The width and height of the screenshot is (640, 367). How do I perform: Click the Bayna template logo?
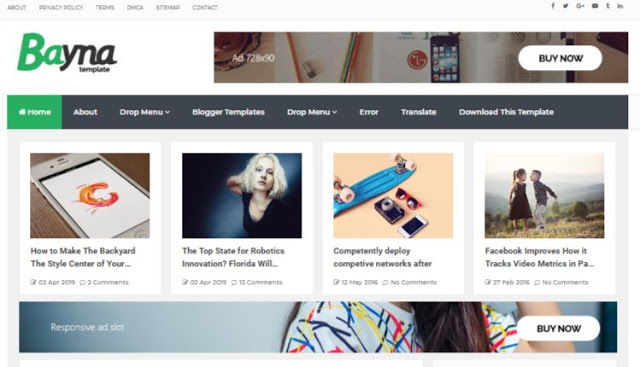(x=67, y=53)
